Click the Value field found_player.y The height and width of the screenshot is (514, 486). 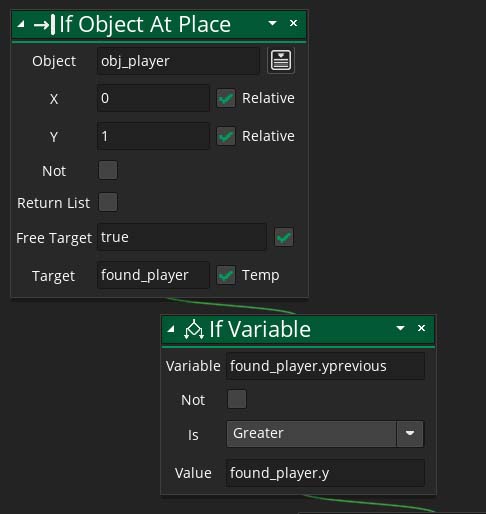click(325, 473)
